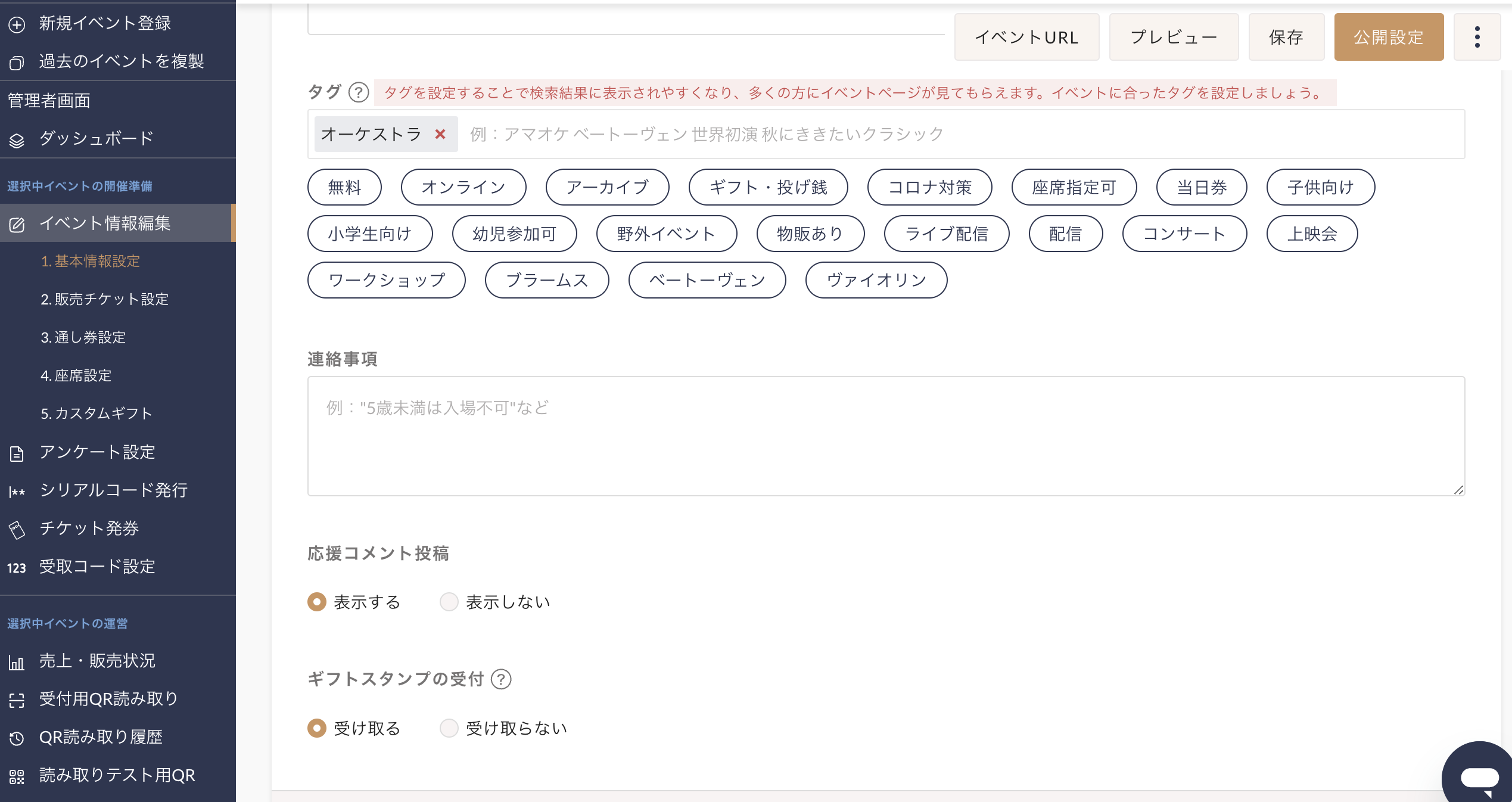Select the 新規イベント登録 plus icon
The image size is (1512, 802).
(x=17, y=24)
